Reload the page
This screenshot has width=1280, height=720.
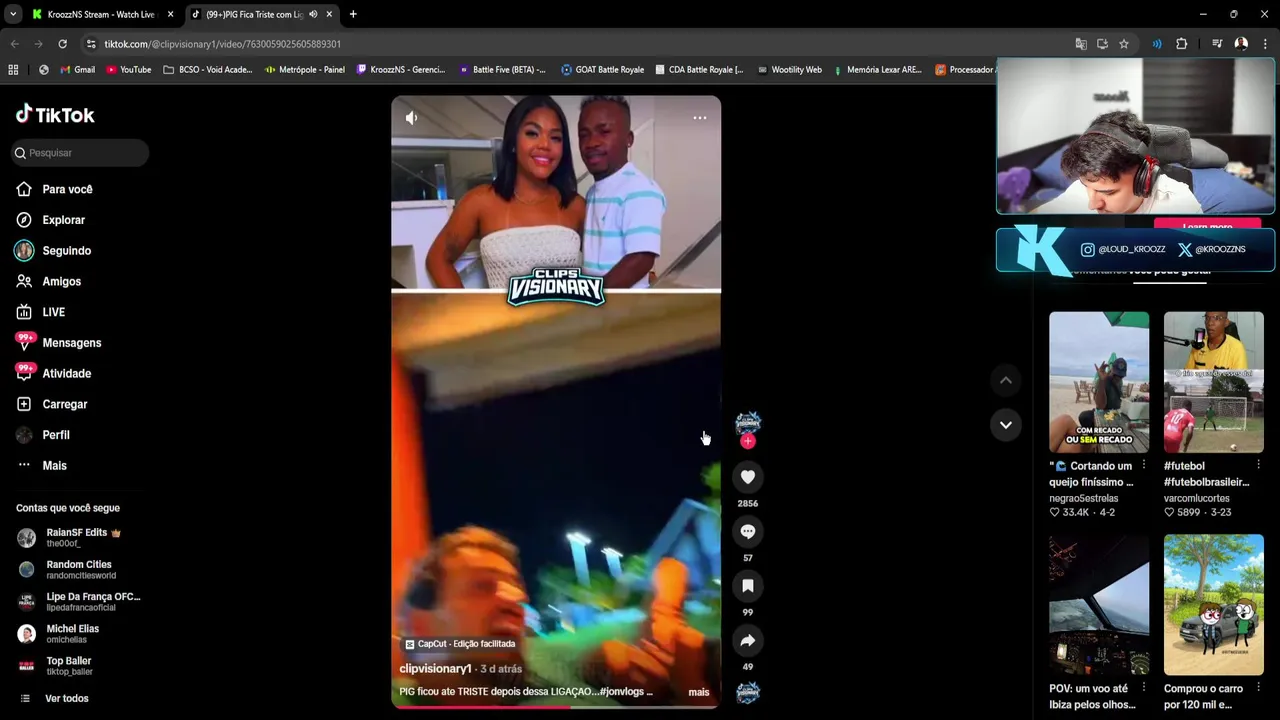[62, 44]
